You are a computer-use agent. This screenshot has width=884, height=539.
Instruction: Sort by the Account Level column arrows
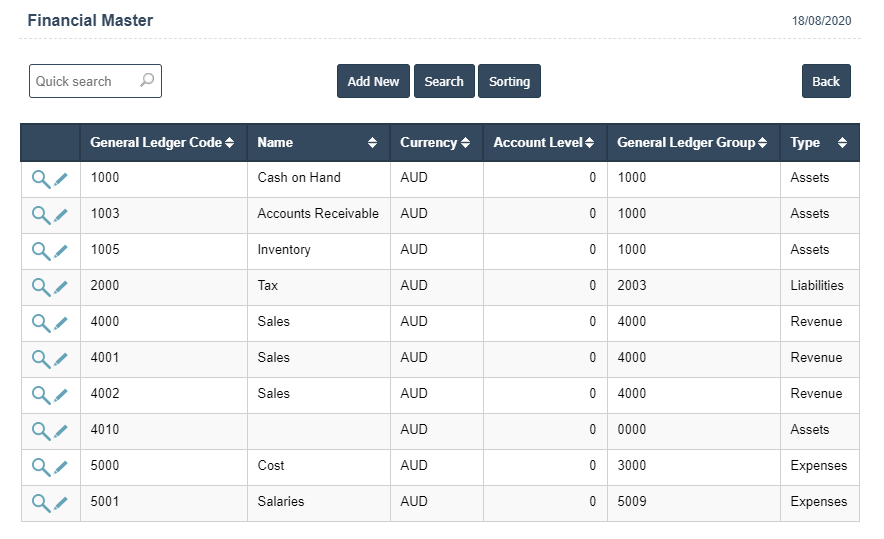click(x=589, y=143)
